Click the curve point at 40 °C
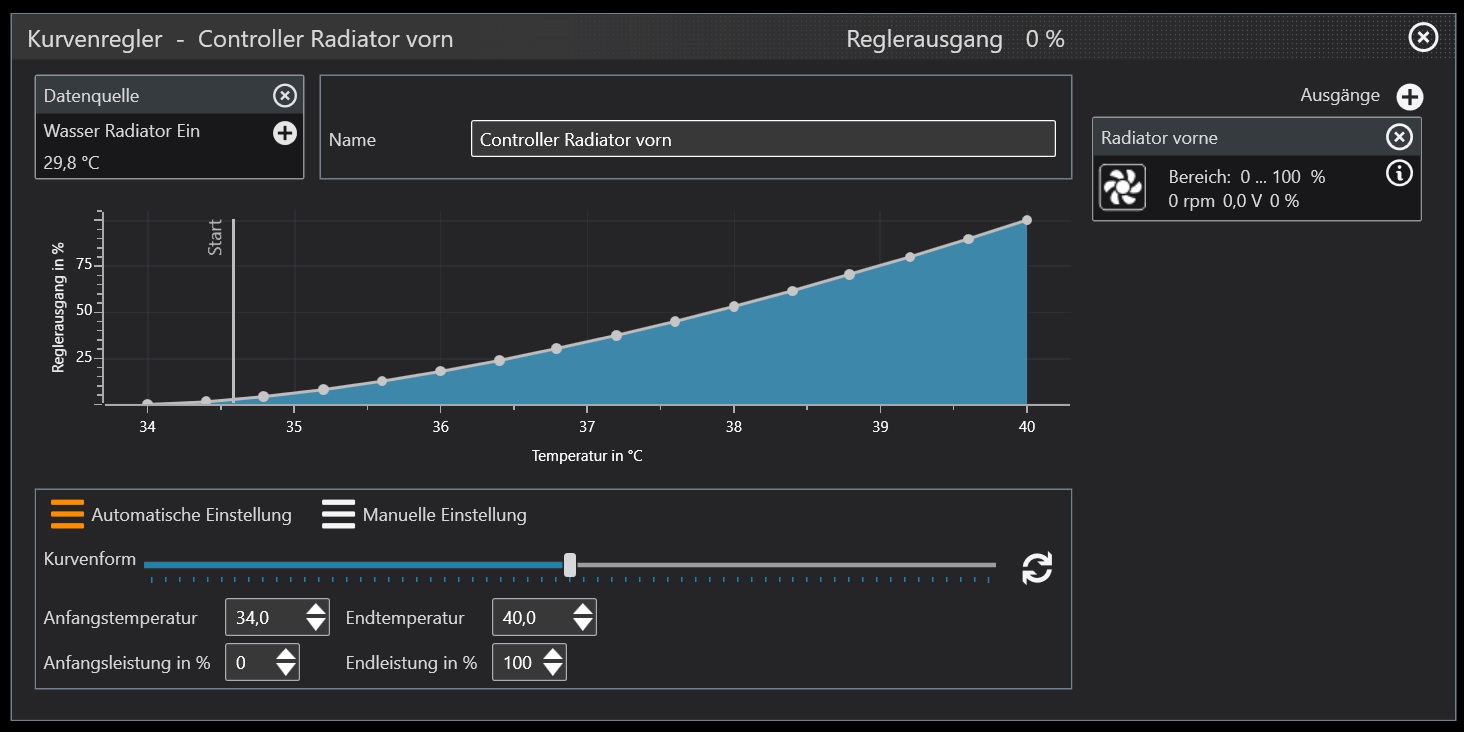1464x732 pixels. [x=1027, y=220]
